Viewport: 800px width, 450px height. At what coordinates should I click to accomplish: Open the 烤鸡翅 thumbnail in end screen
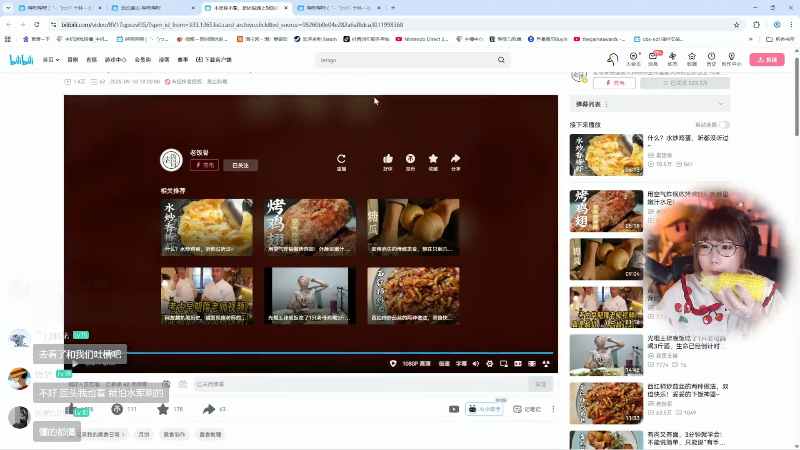(310, 228)
